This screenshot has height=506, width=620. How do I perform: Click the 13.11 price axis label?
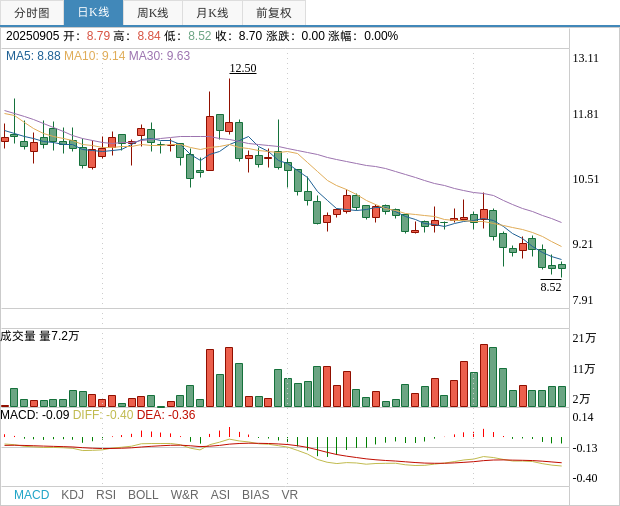pos(586,58)
